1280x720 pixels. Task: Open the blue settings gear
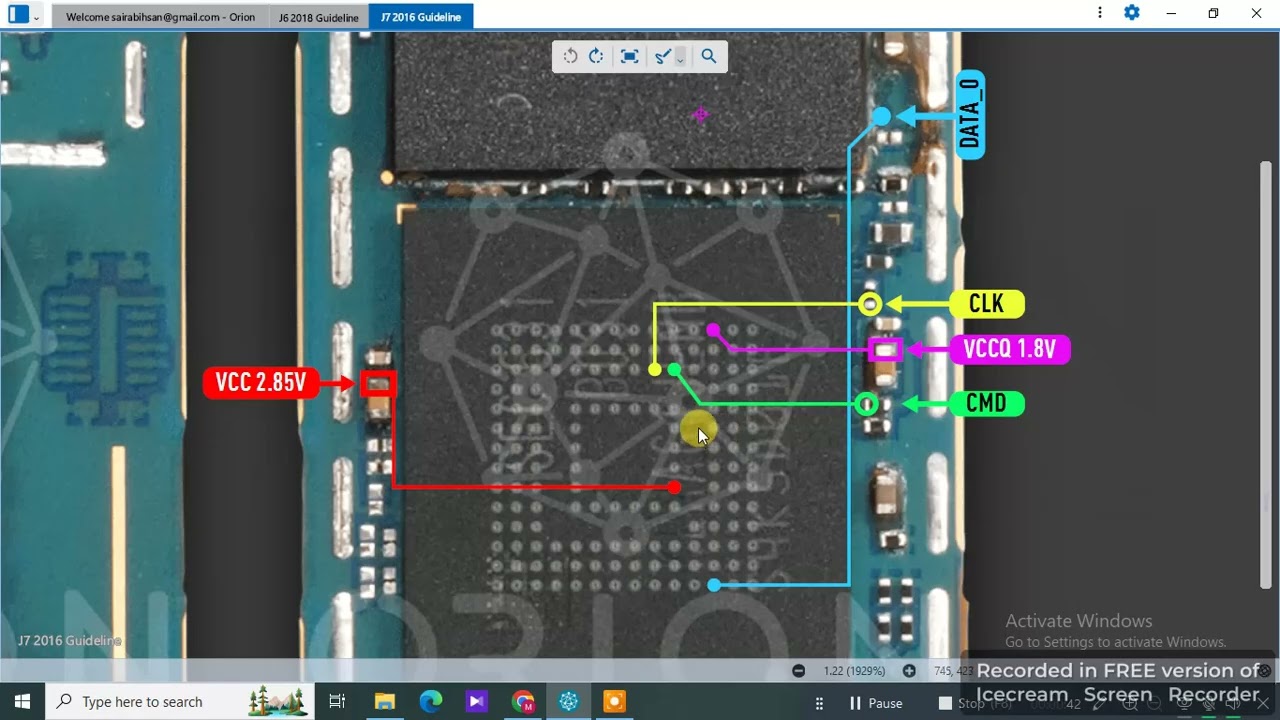pos(1132,13)
